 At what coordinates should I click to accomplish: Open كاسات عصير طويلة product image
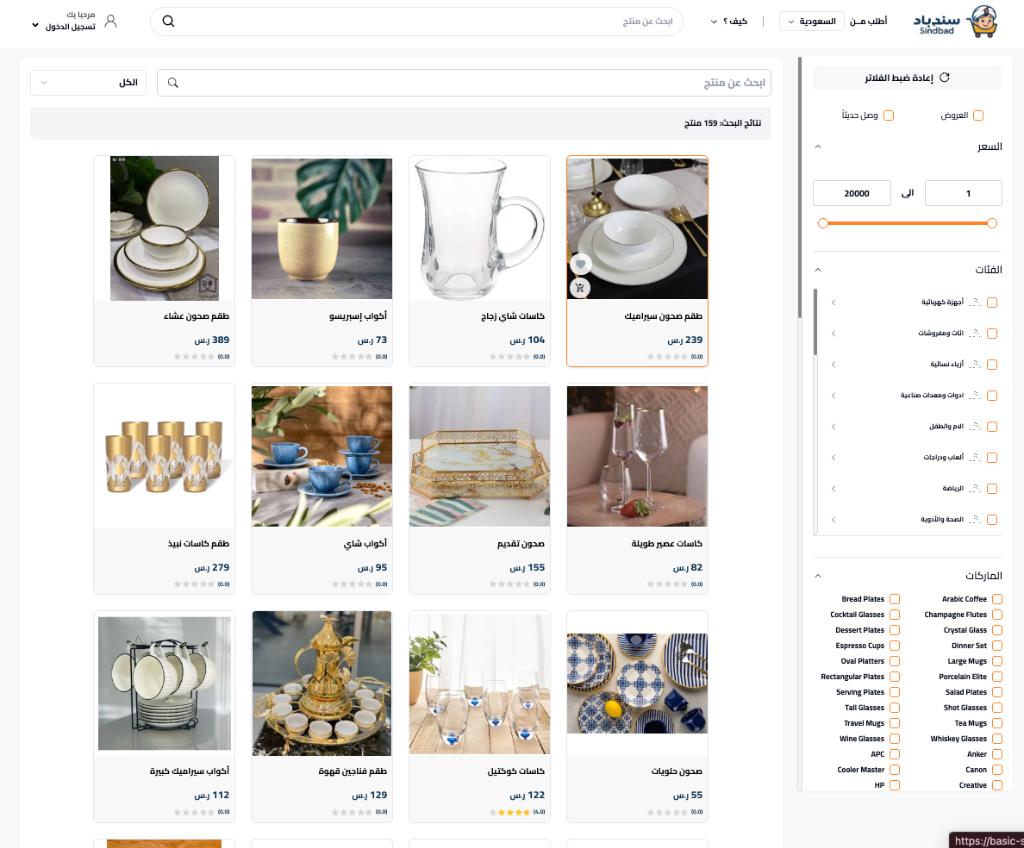tap(637, 456)
